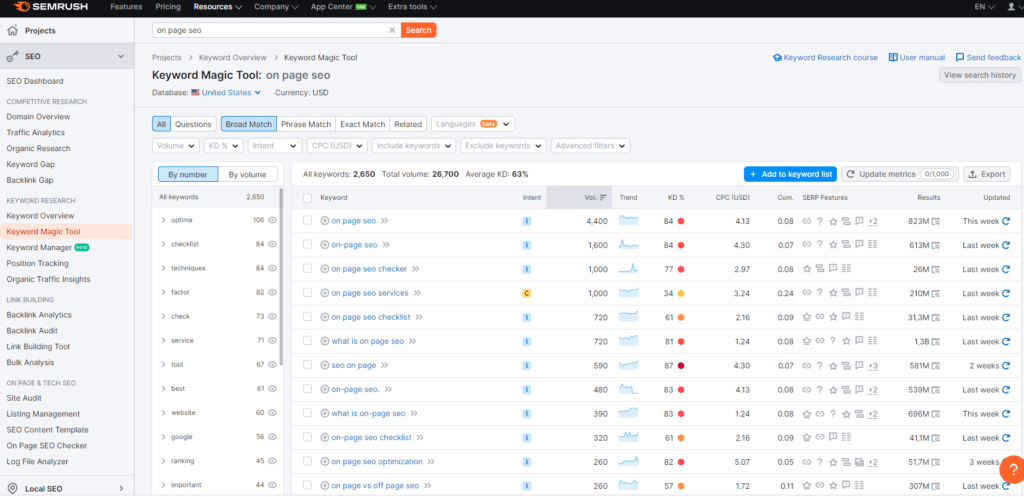This screenshot has height=497, width=1024.
Task: Click the refresh icon for 'on page seo' row
Action: (x=1006, y=221)
